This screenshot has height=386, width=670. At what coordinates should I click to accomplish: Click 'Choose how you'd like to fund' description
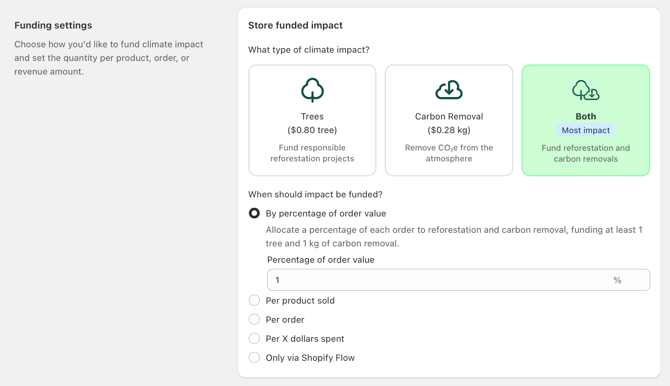109,58
